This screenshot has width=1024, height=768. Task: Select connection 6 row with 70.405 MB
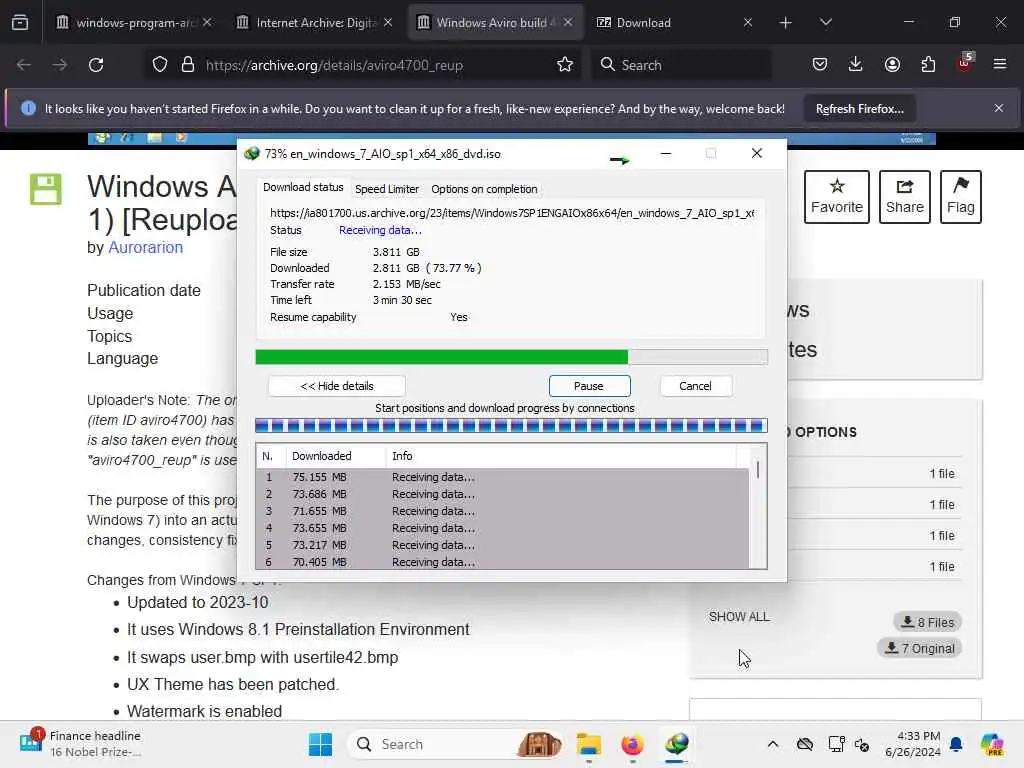coord(502,562)
